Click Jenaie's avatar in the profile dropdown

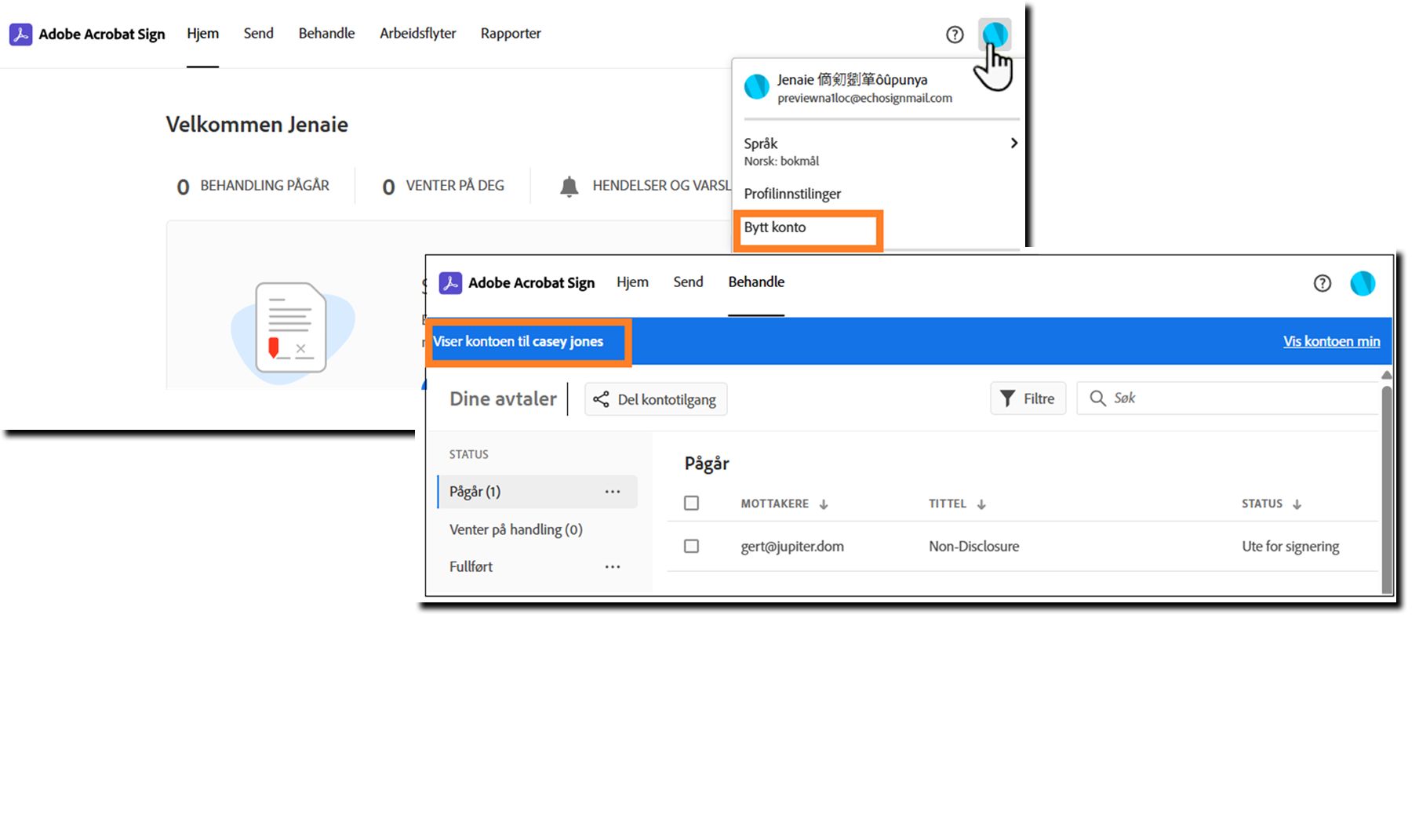(757, 87)
